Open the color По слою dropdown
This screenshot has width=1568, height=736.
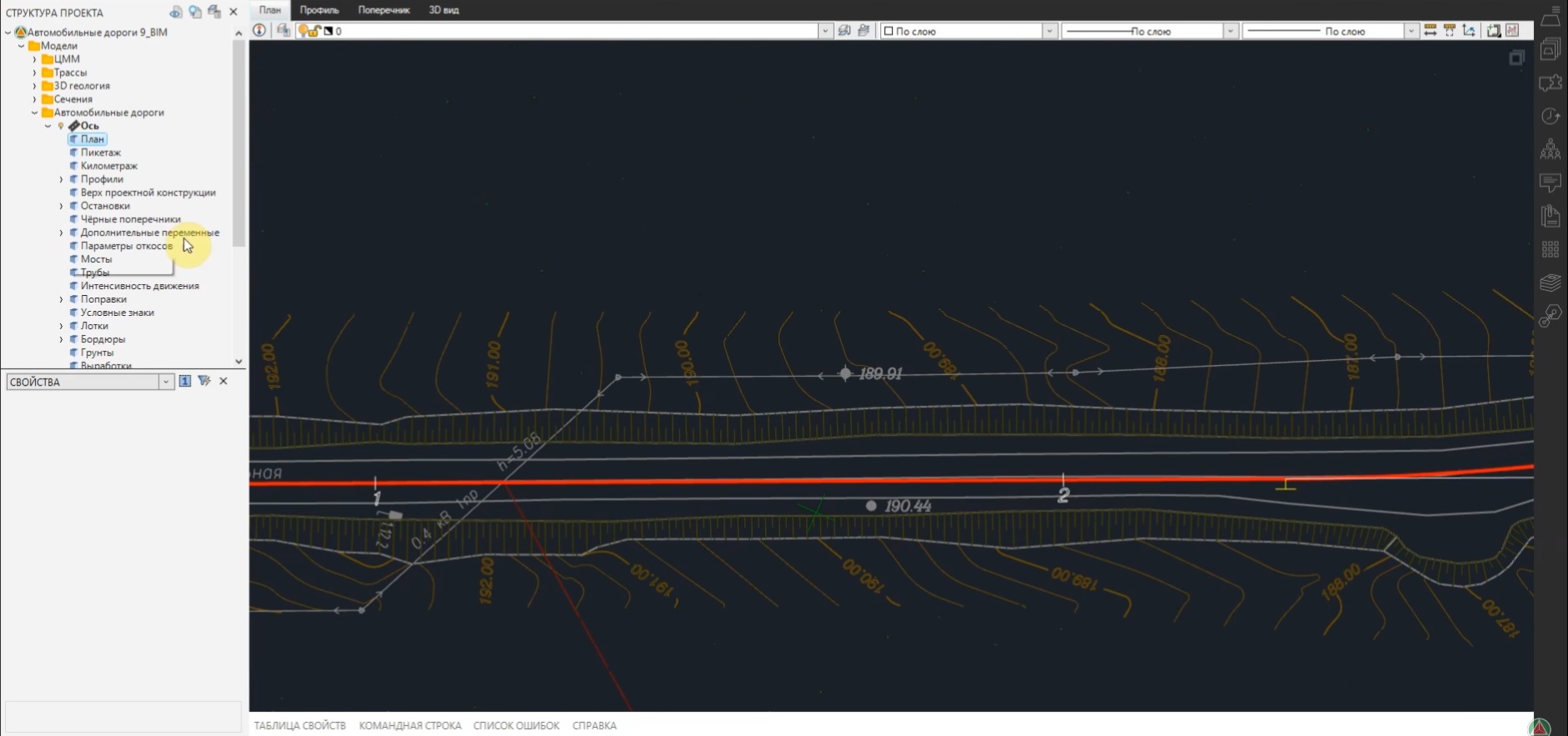tap(1050, 31)
